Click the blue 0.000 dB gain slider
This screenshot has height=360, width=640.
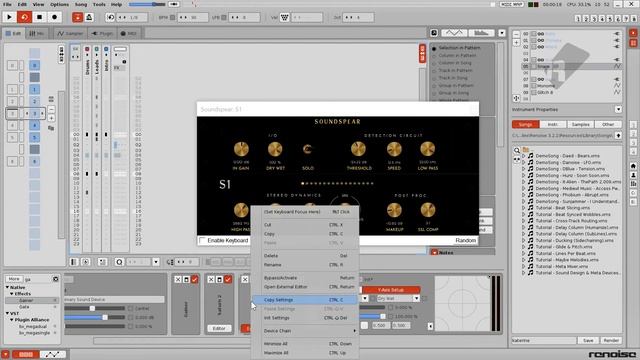(94, 318)
